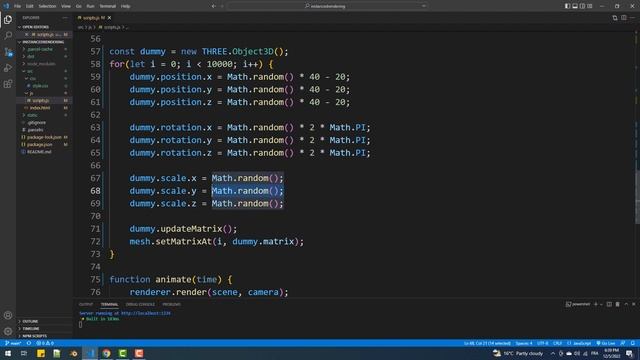This screenshot has height=360, width=640.
Task: Click the Open Changes icon in editor toolbar
Action: [x=615, y=18]
